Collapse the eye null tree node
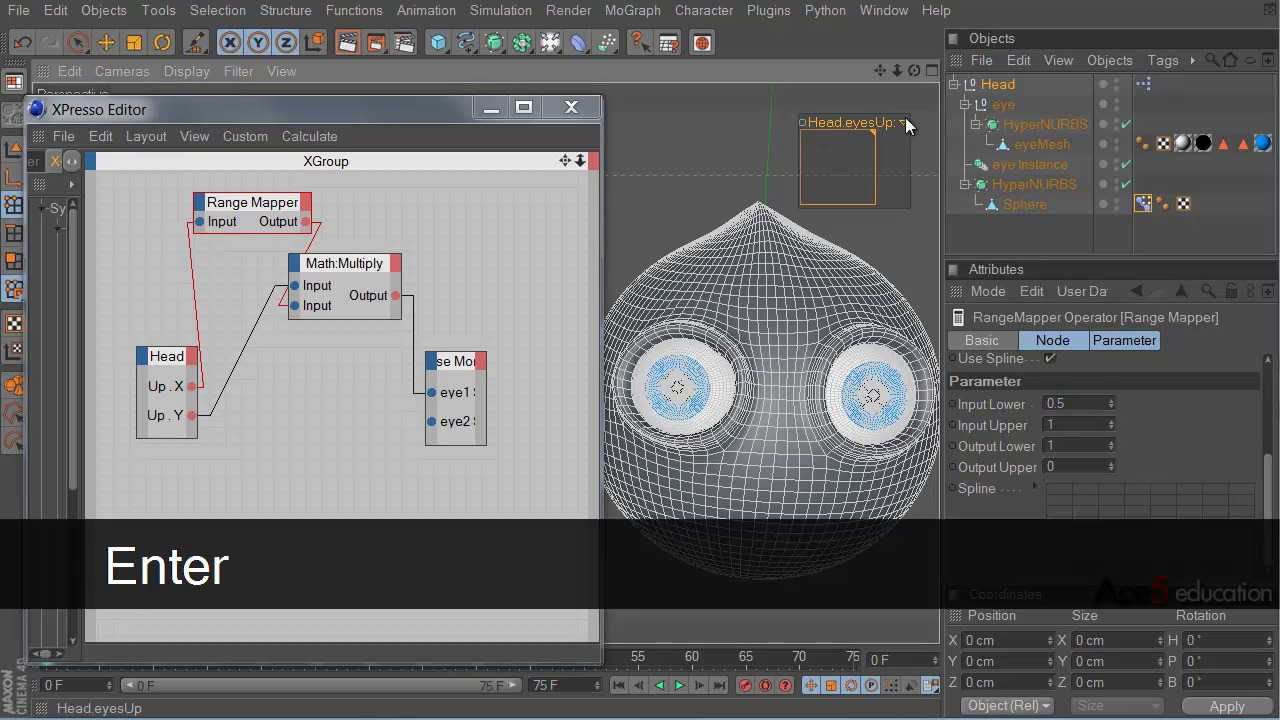The image size is (1280, 720). [x=964, y=104]
